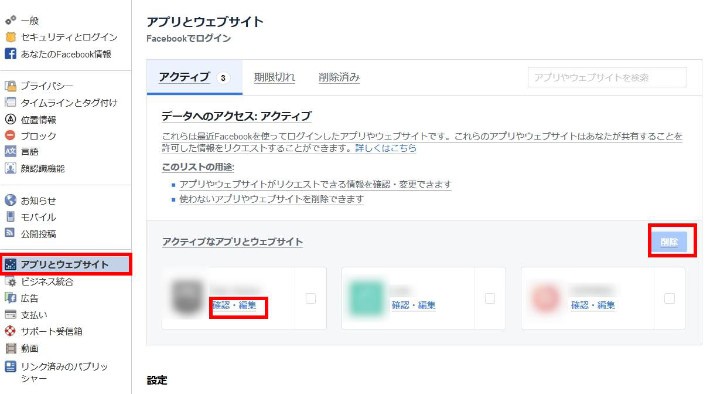Screen dimensions: 710x394
Task: Open モバイル settings
Action: tap(38, 217)
